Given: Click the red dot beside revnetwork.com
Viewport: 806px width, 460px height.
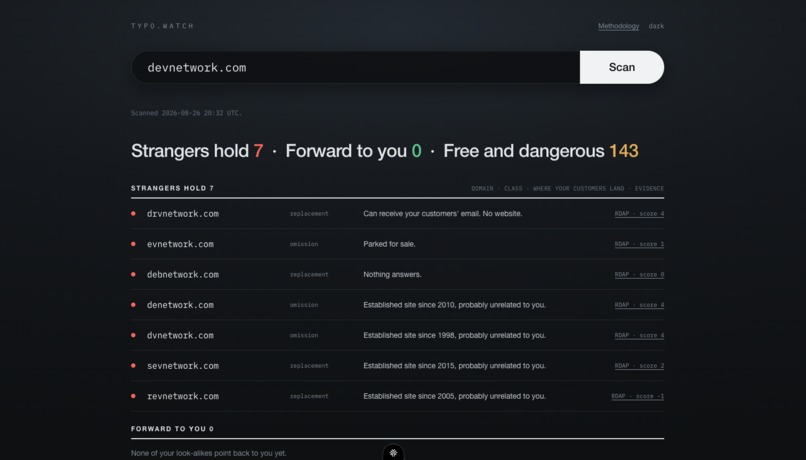Looking at the screenshot, I should click(x=134, y=396).
